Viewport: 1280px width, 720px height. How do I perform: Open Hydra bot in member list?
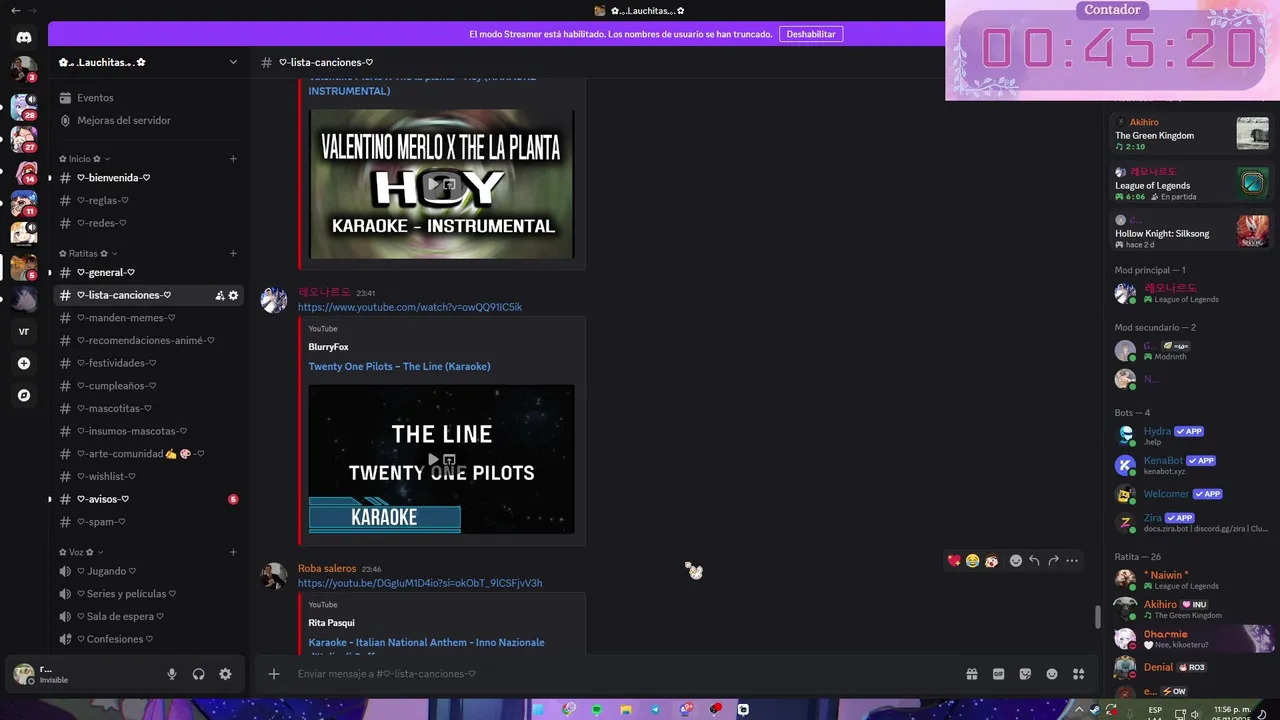1190,435
